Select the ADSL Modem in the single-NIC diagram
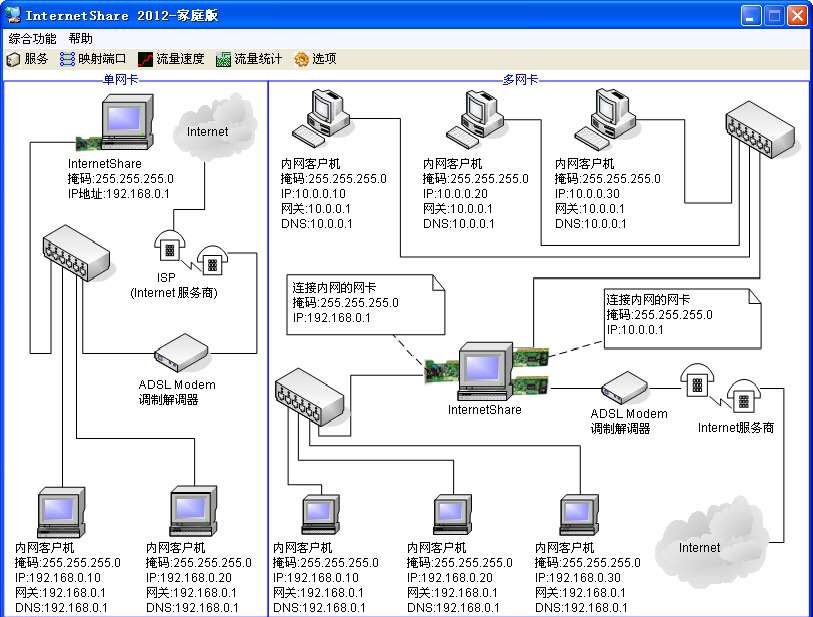 coord(178,355)
